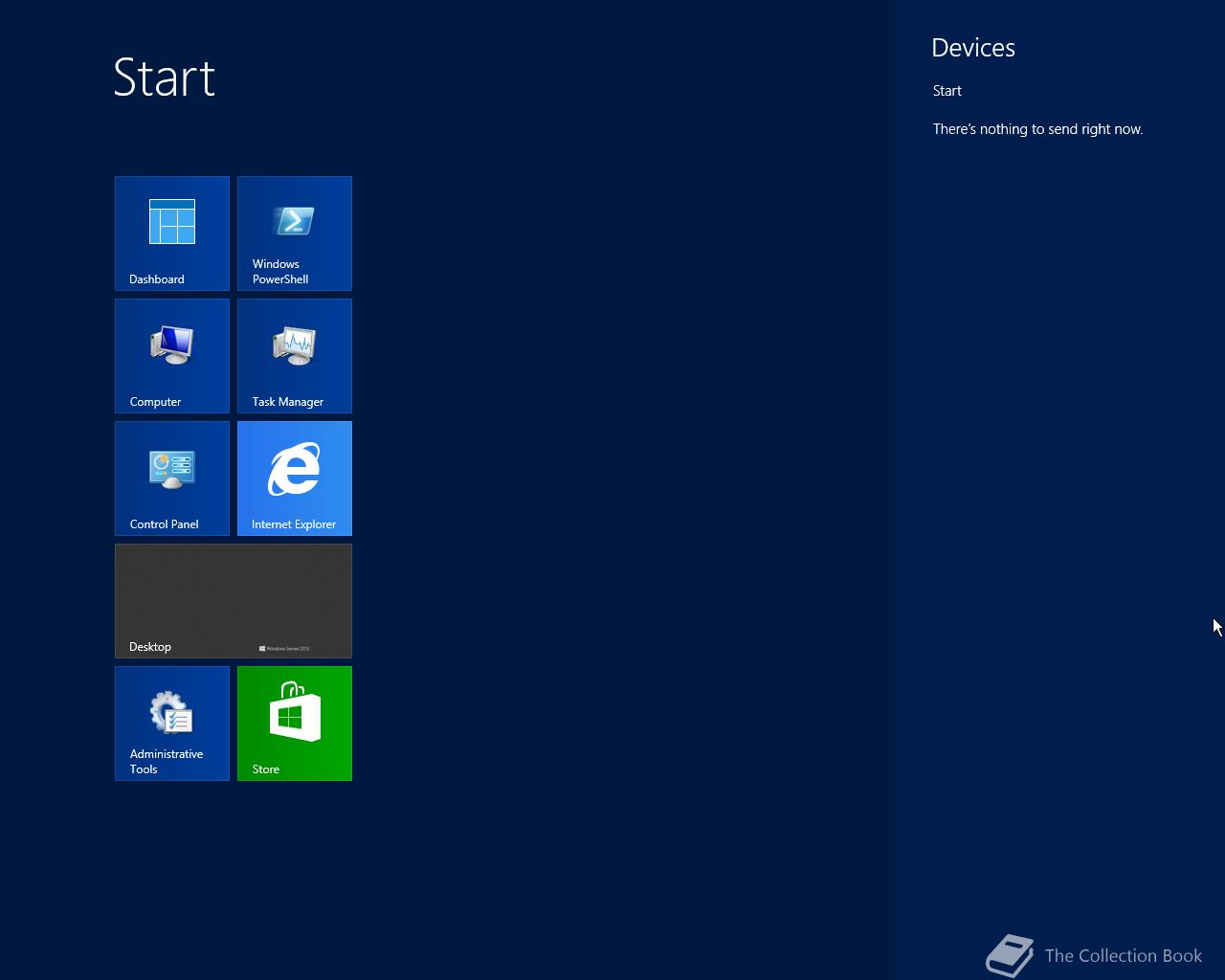The height and width of the screenshot is (980, 1225).
Task: Click the 'Start' label under Devices
Action: (x=947, y=91)
